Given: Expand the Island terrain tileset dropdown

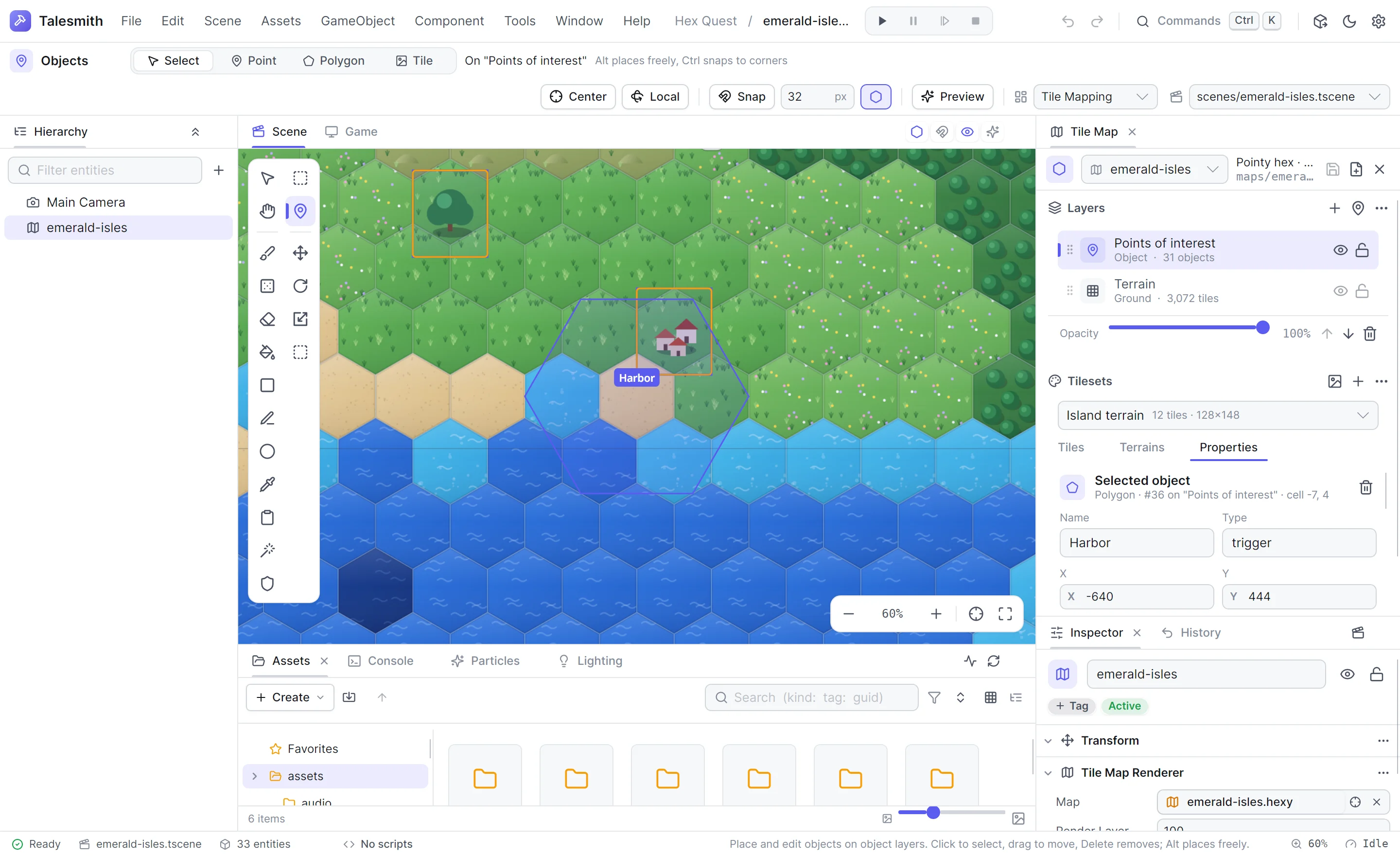Looking at the screenshot, I should pyautogui.click(x=1217, y=415).
